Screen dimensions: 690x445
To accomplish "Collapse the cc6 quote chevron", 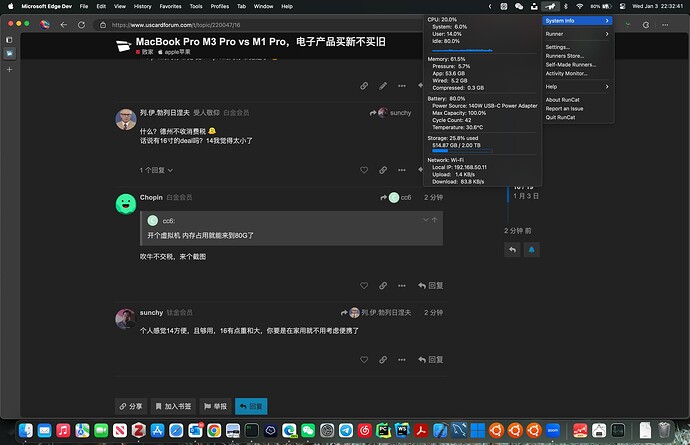I will click(426, 220).
